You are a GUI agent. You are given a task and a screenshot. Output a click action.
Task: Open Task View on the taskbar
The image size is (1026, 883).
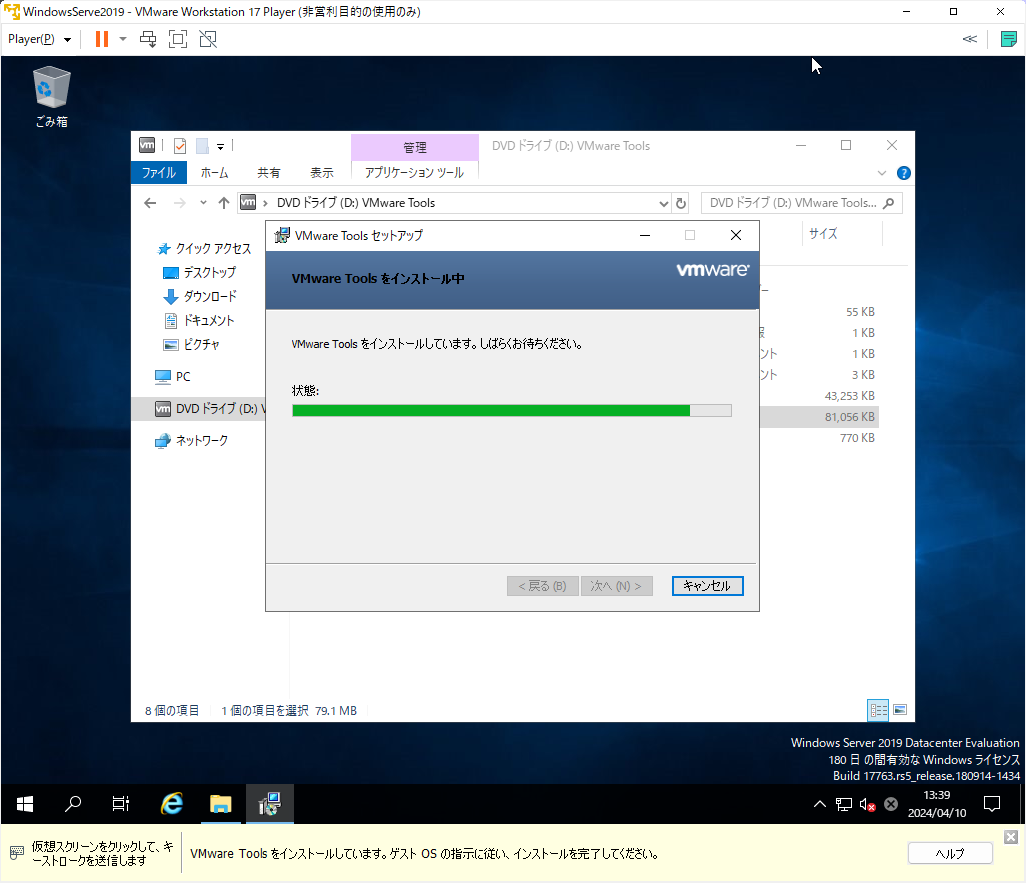coord(120,804)
